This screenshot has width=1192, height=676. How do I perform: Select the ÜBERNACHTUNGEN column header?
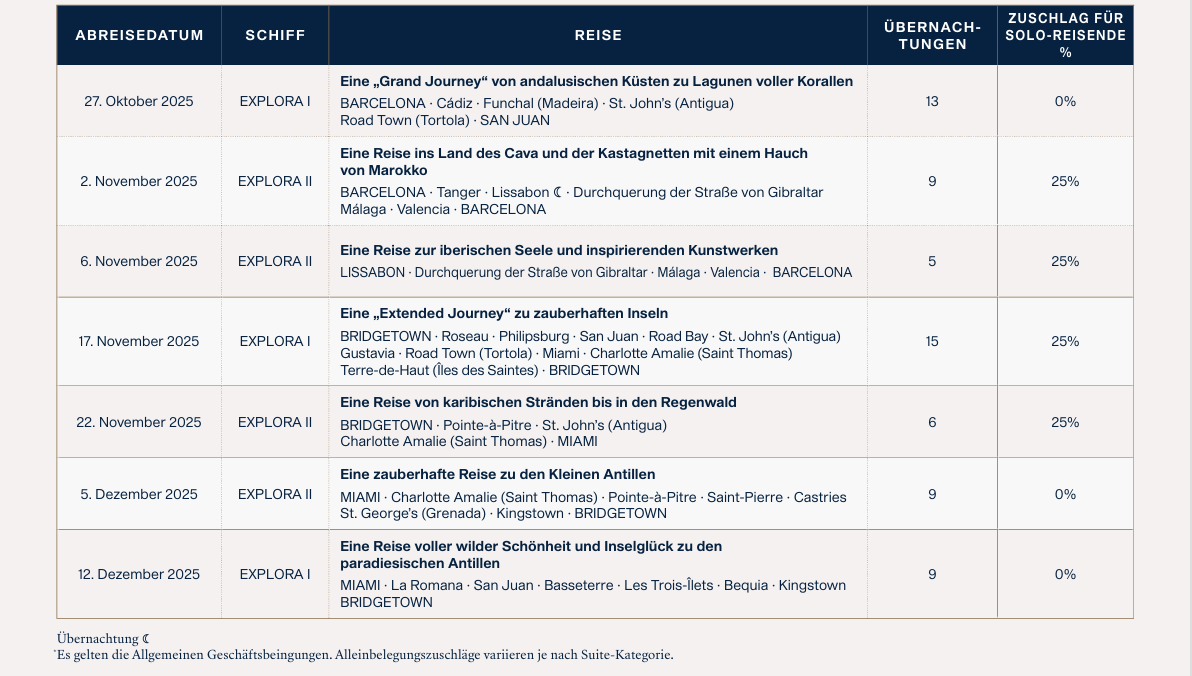tap(932, 35)
